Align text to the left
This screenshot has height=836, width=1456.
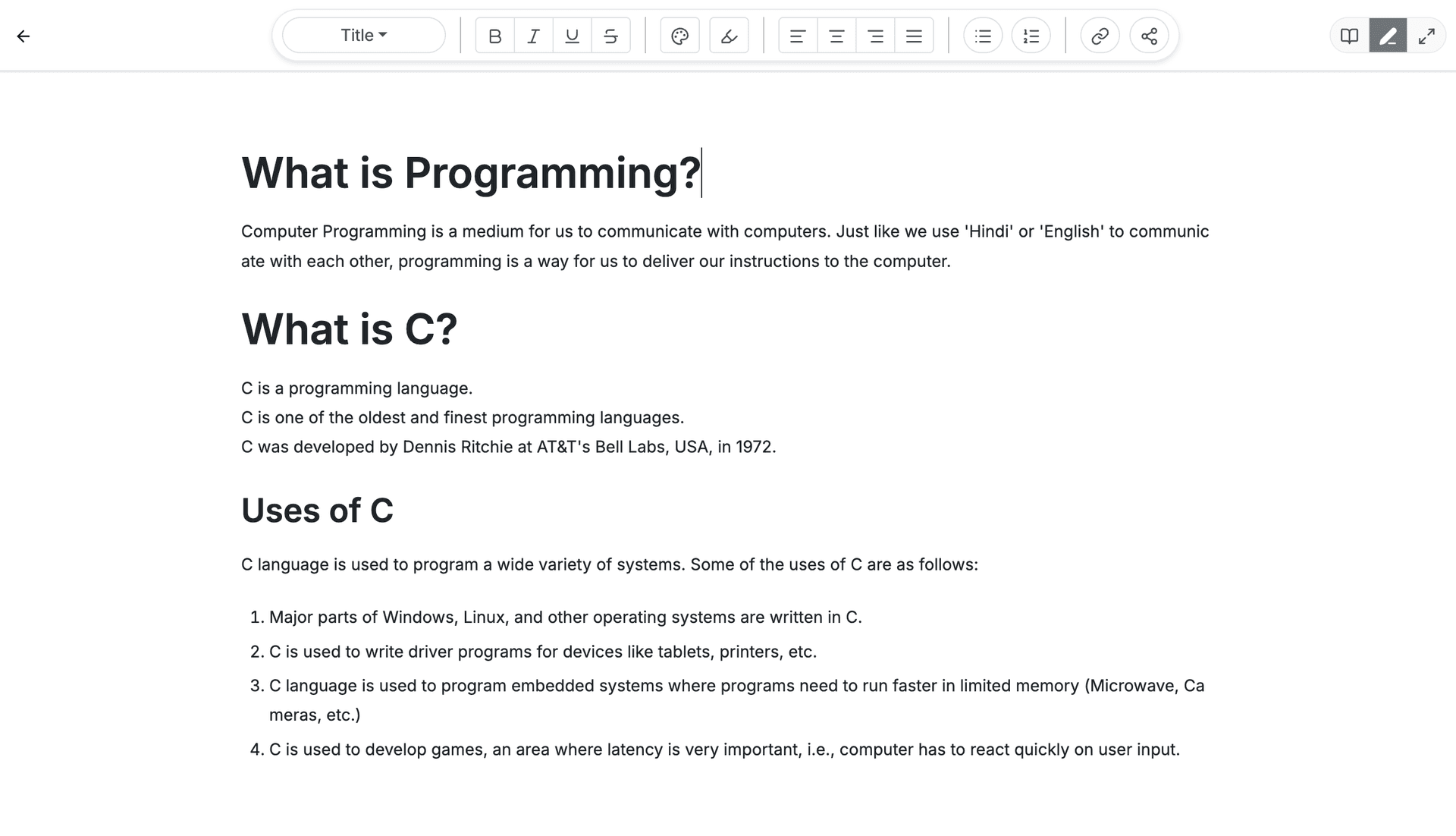pos(798,36)
